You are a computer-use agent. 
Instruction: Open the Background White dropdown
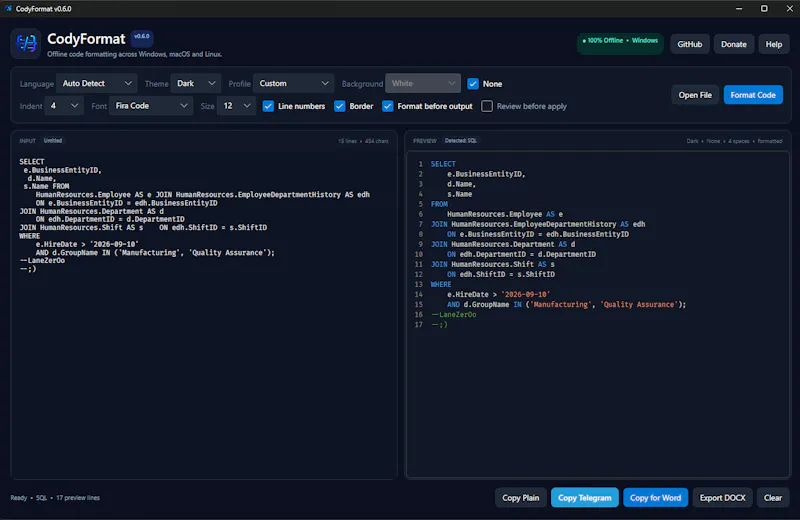[423, 83]
